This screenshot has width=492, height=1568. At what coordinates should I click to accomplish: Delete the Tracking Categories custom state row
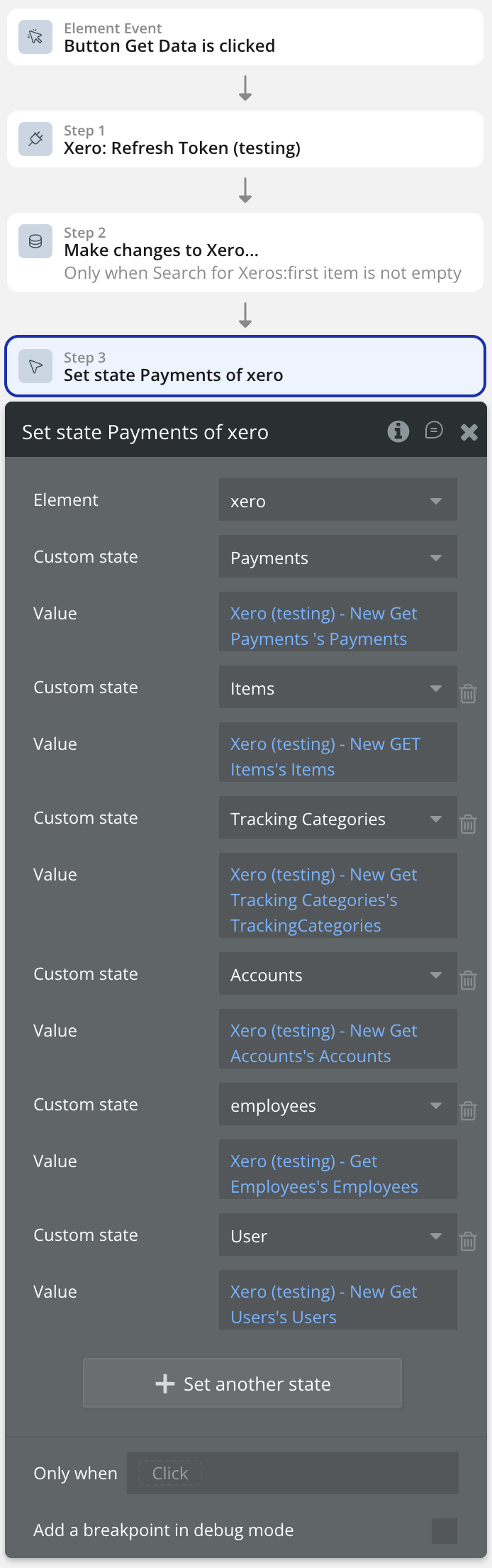[x=468, y=824]
